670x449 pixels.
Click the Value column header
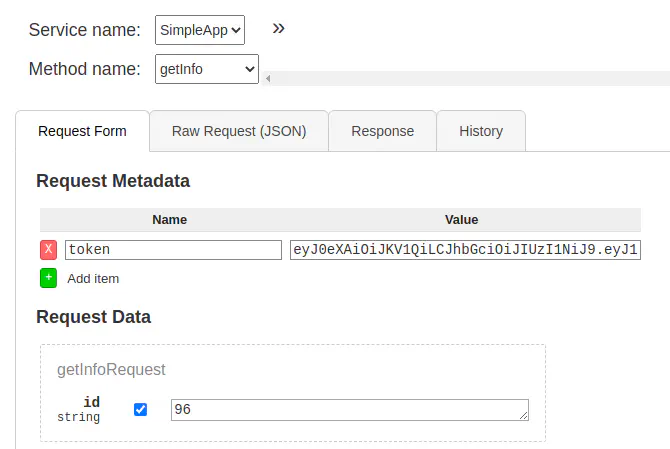(461, 220)
